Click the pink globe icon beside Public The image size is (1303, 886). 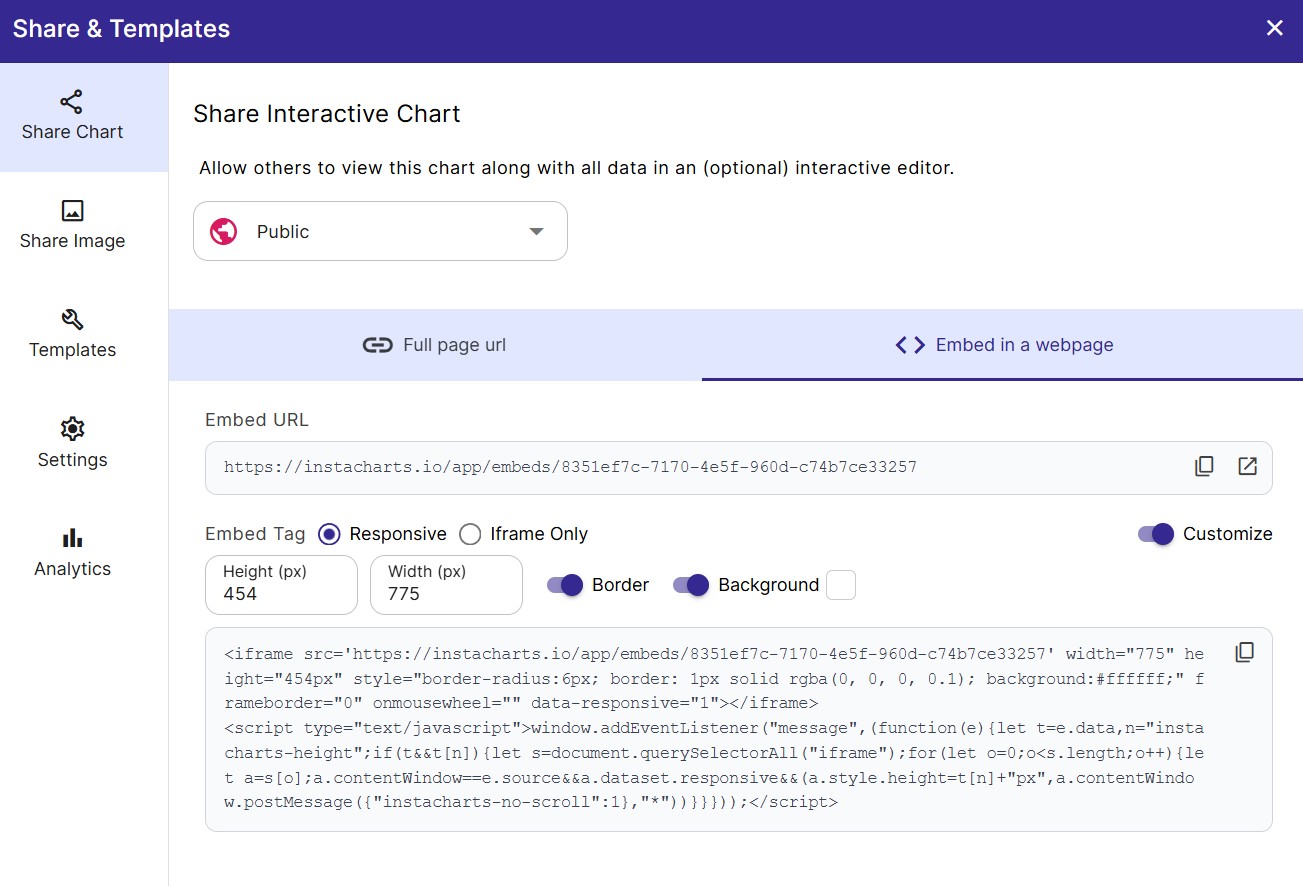point(223,231)
